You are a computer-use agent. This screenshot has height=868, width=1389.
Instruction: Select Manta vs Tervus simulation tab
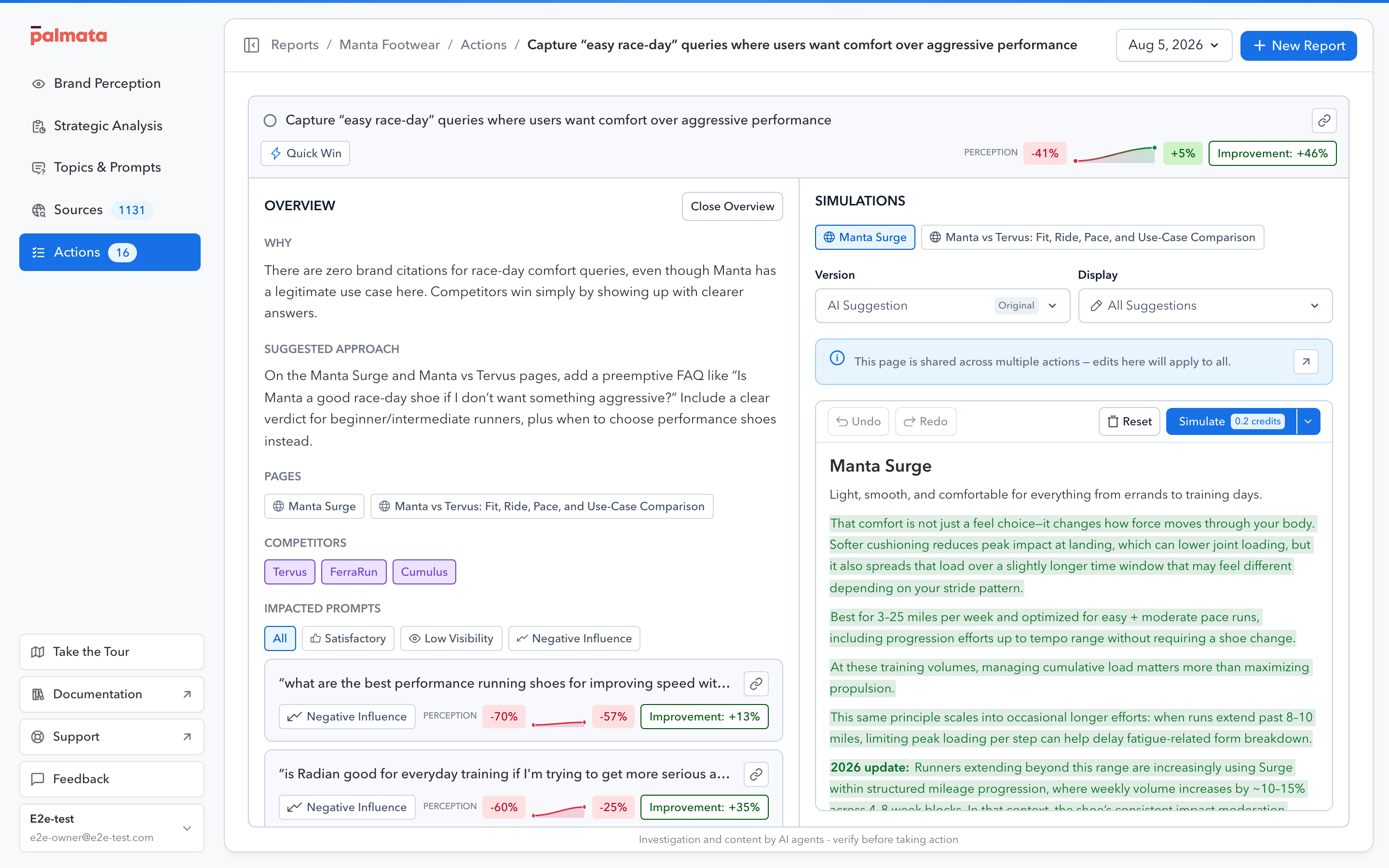[1092, 237]
